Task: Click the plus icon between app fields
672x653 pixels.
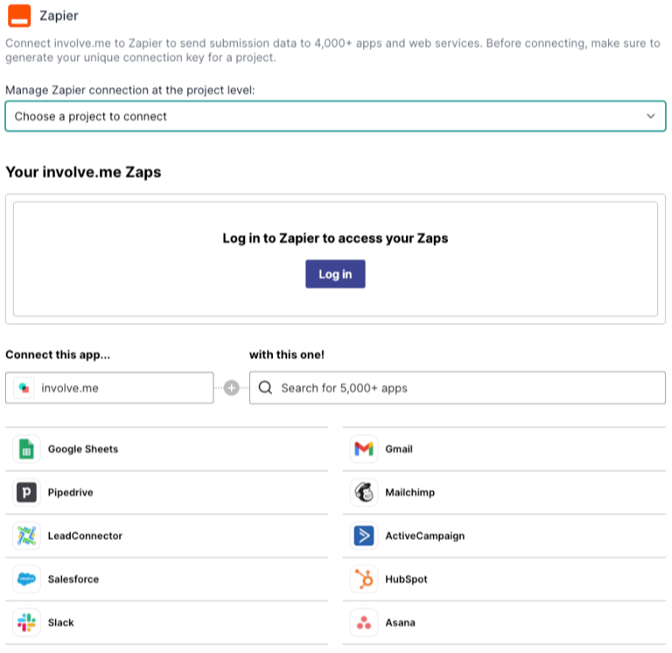Action: [x=232, y=388]
